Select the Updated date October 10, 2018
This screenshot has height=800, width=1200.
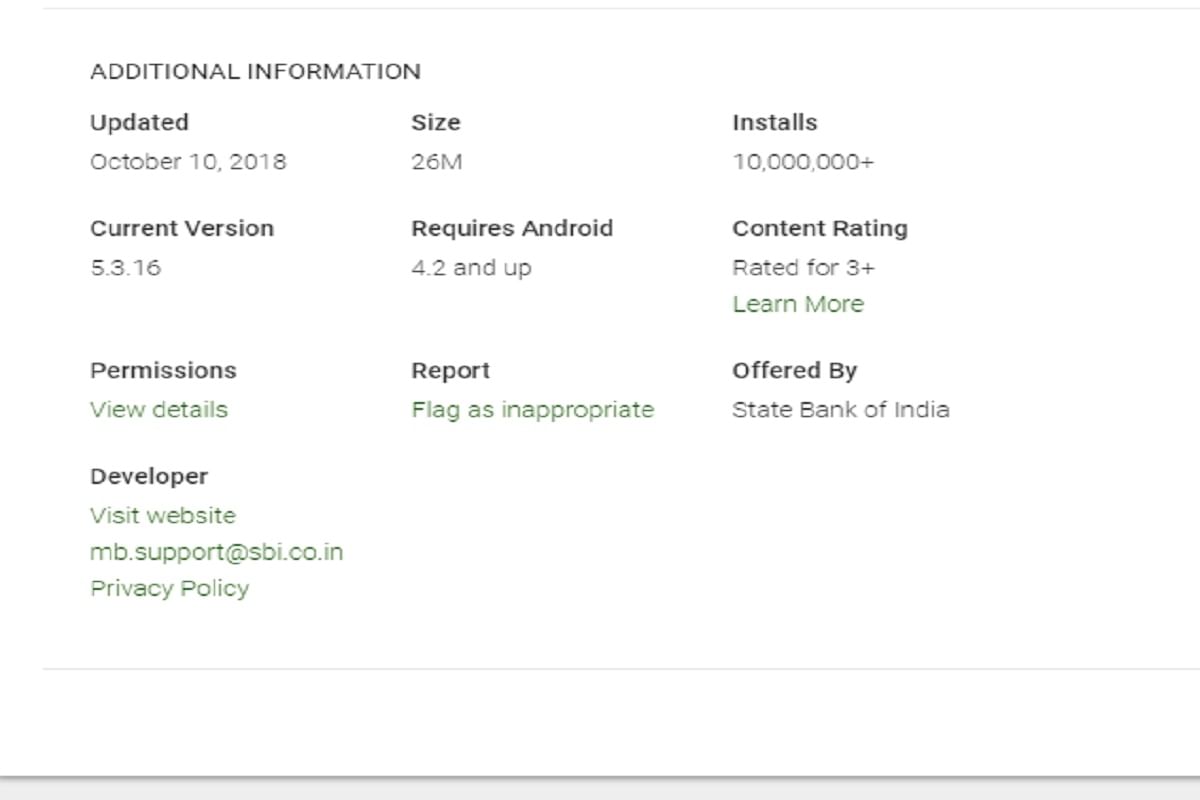click(x=187, y=161)
